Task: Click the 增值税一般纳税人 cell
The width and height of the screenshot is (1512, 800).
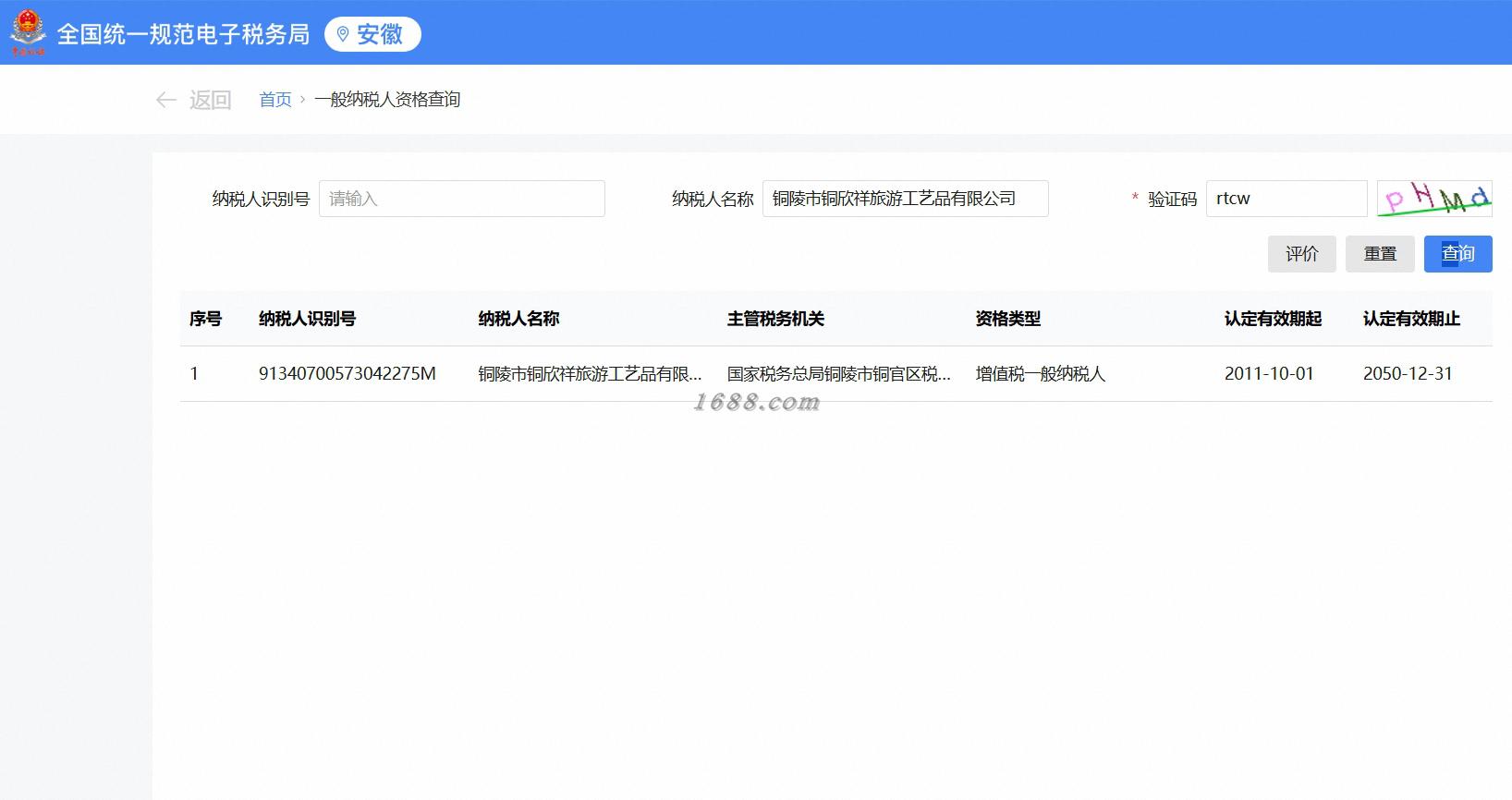Action: [1041, 374]
